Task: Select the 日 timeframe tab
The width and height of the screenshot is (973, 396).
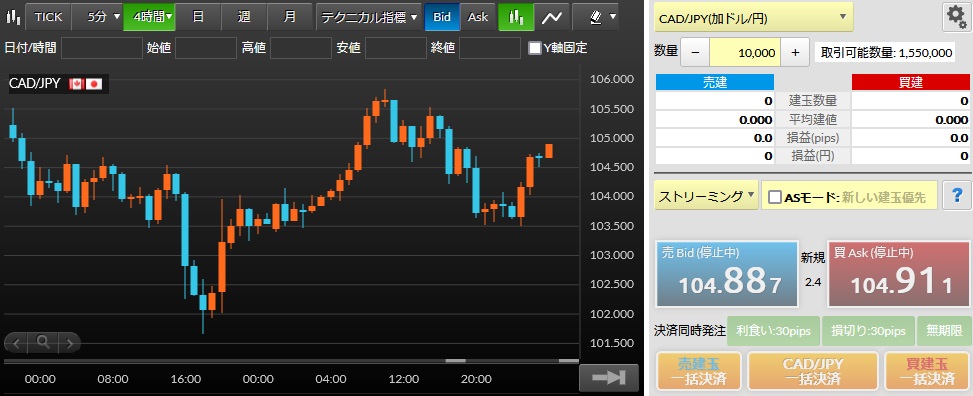Action: (x=198, y=17)
